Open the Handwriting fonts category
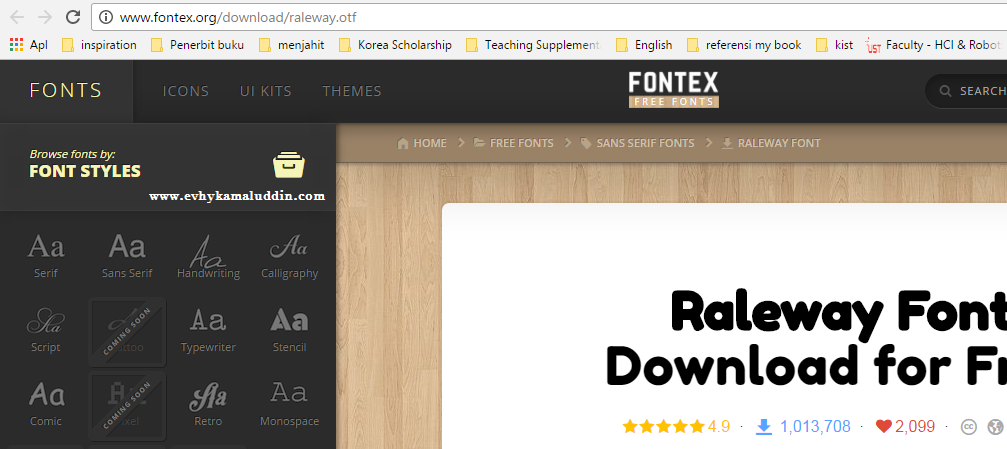This screenshot has width=1007, height=449. pyautogui.click(x=208, y=256)
